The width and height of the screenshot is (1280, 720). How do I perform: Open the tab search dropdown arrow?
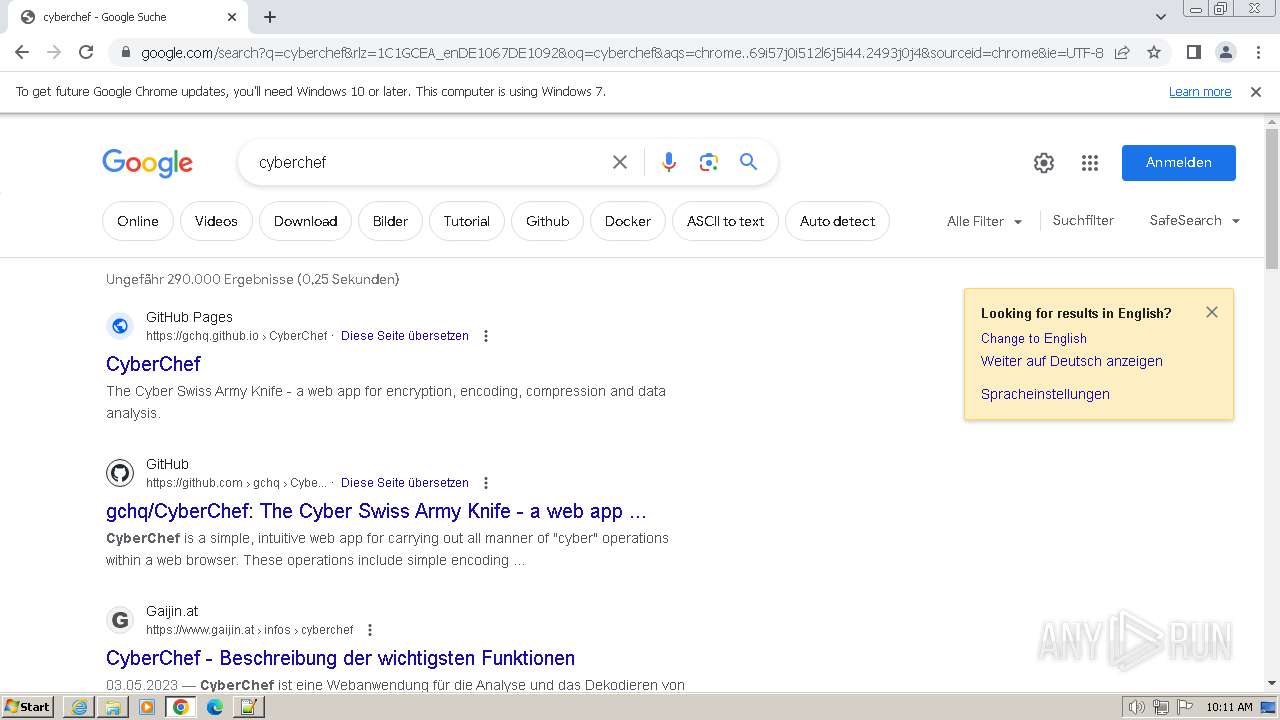1161,17
